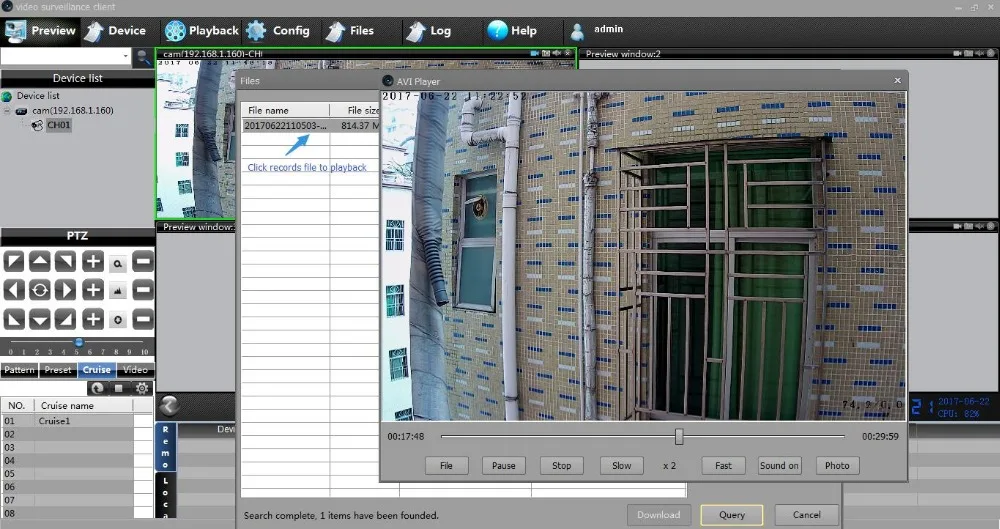Viewport: 1000px width, 529px height.
Task: Open the Log menu
Action: tap(429, 31)
